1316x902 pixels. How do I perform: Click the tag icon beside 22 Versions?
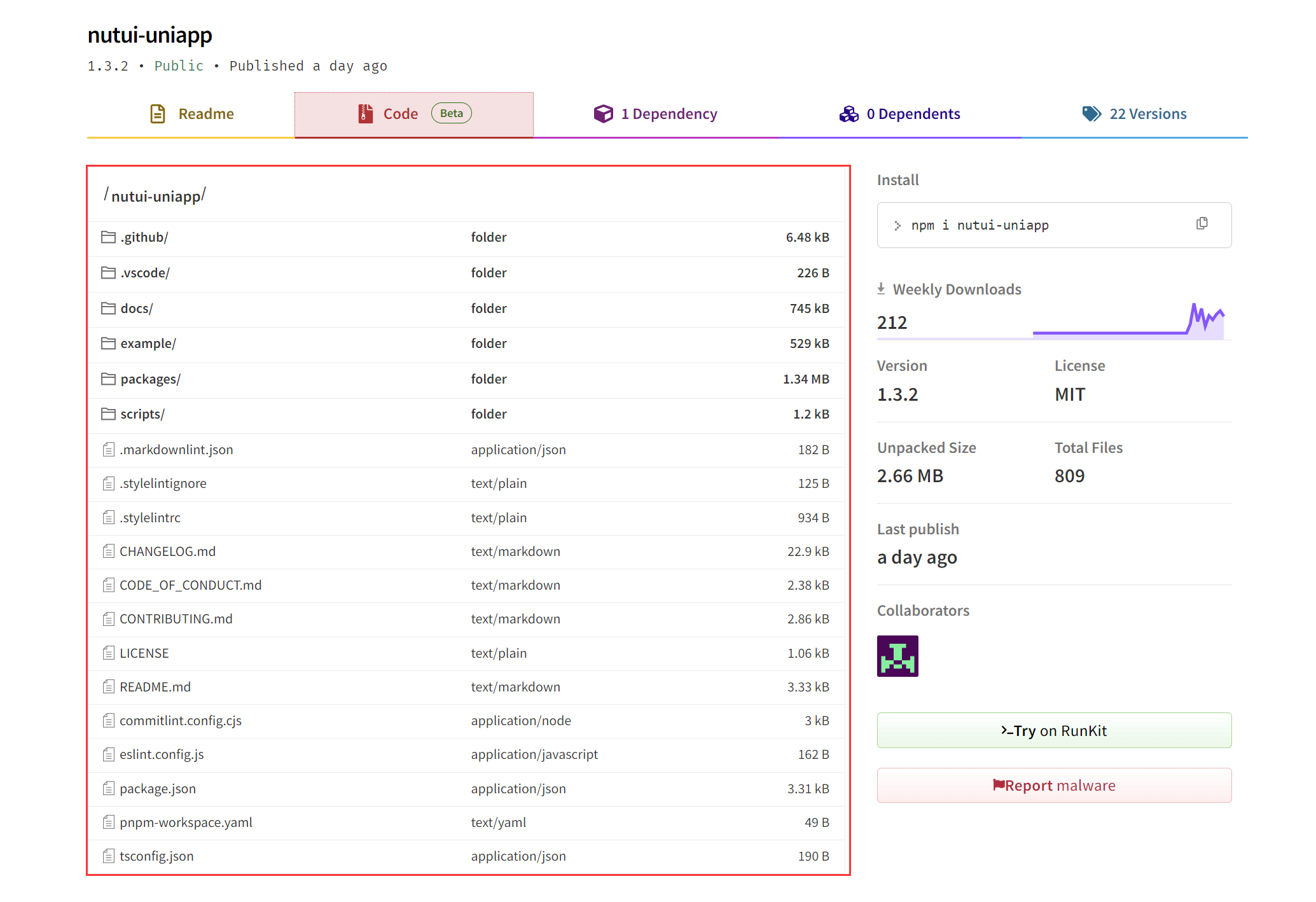[1091, 113]
